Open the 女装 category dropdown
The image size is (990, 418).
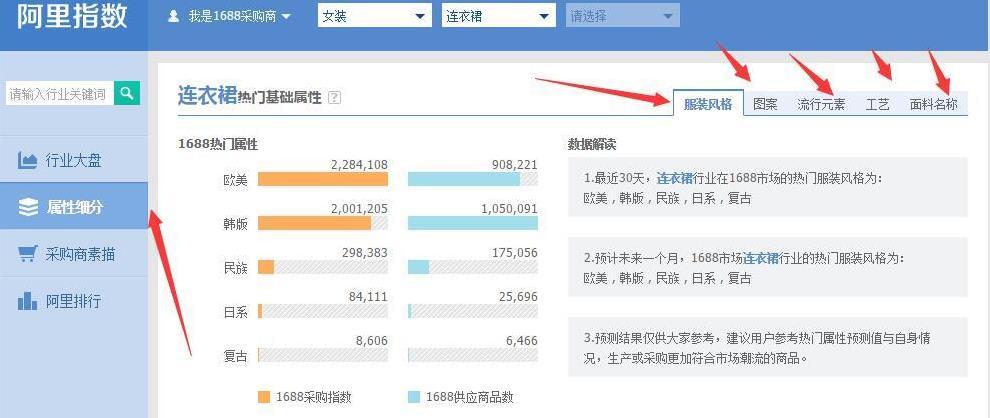tap(374, 16)
